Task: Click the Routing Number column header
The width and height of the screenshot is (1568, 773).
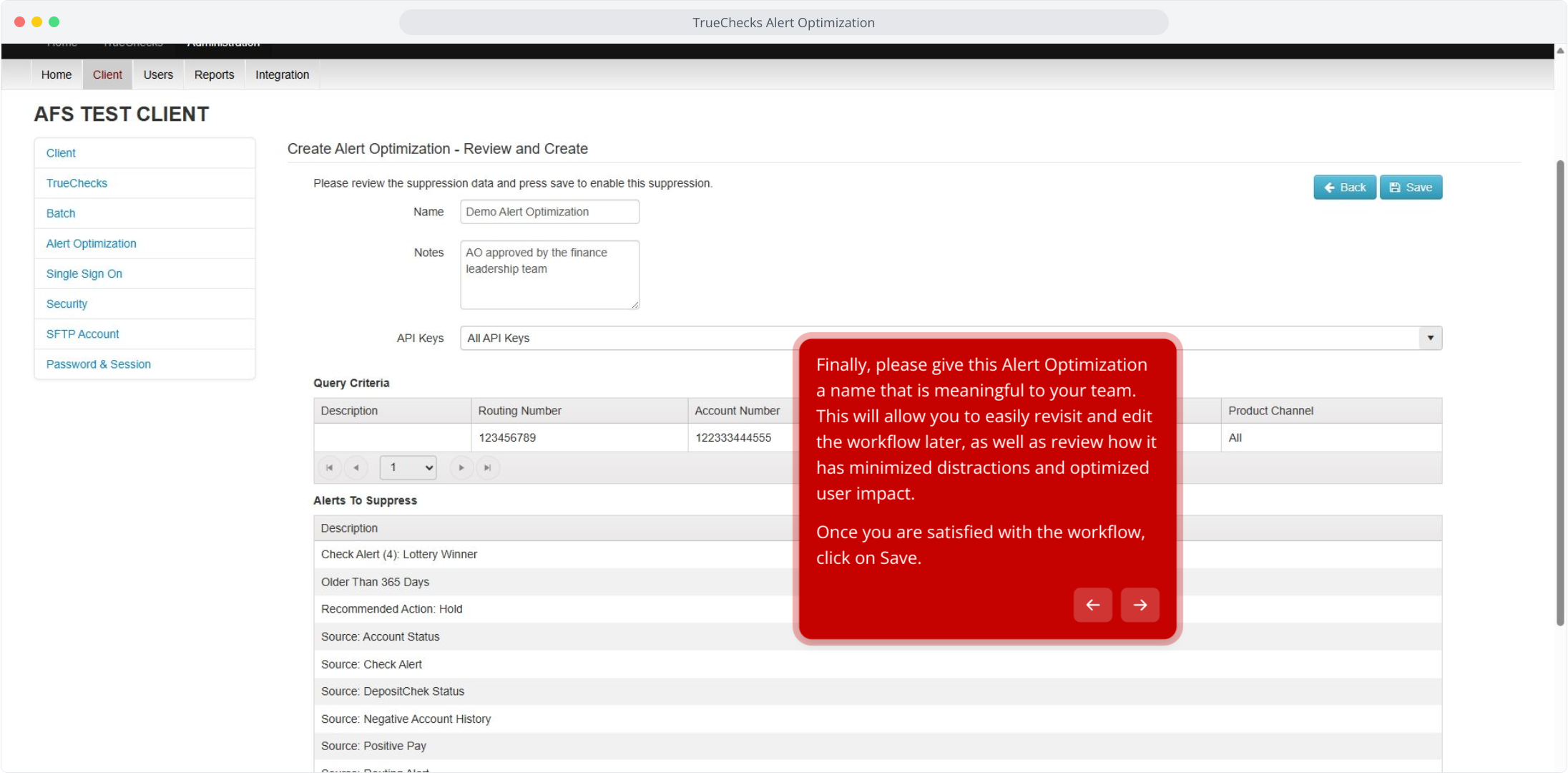Action: point(579,411)
